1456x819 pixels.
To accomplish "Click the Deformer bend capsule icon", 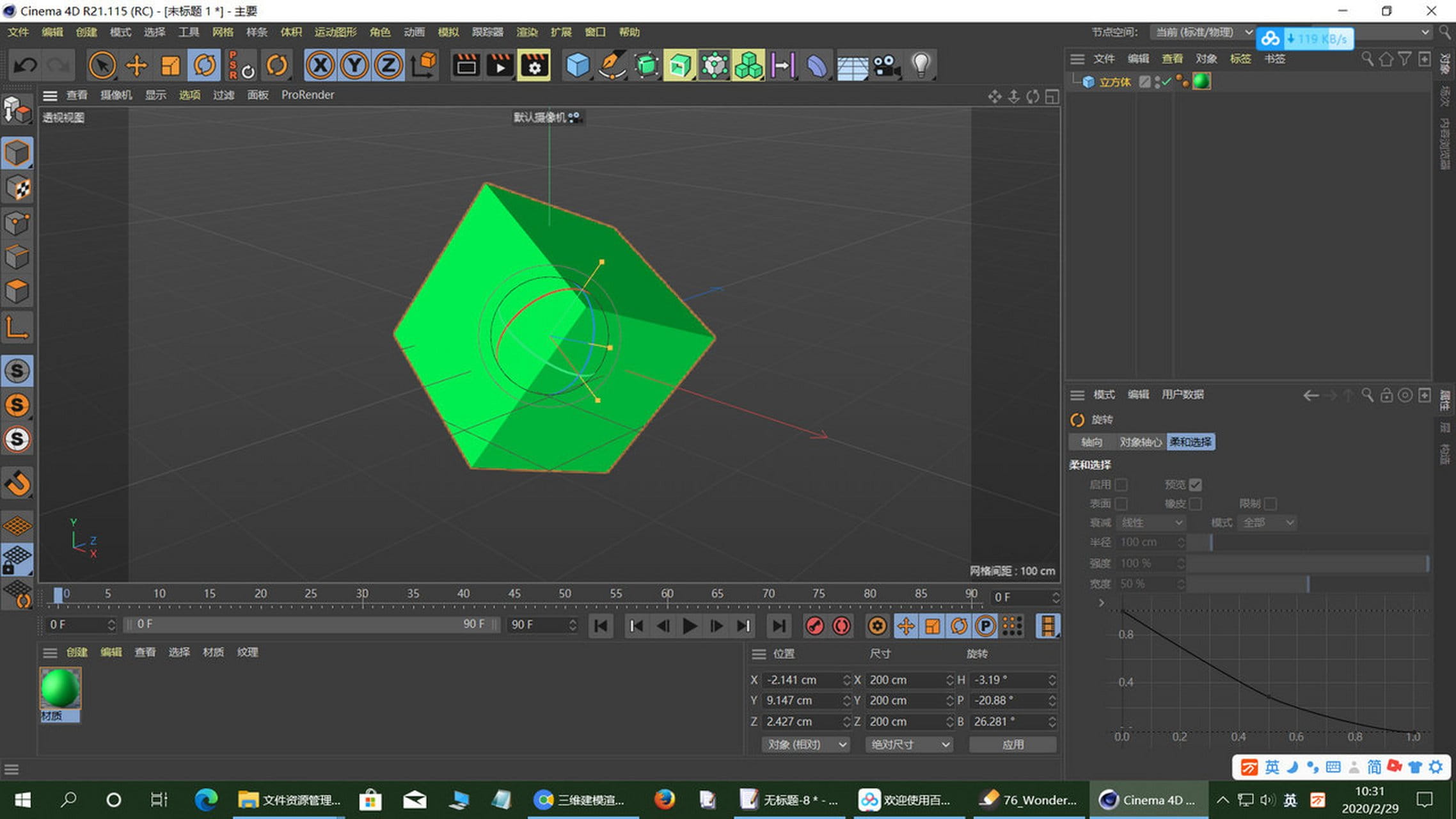I will point(817,65).
